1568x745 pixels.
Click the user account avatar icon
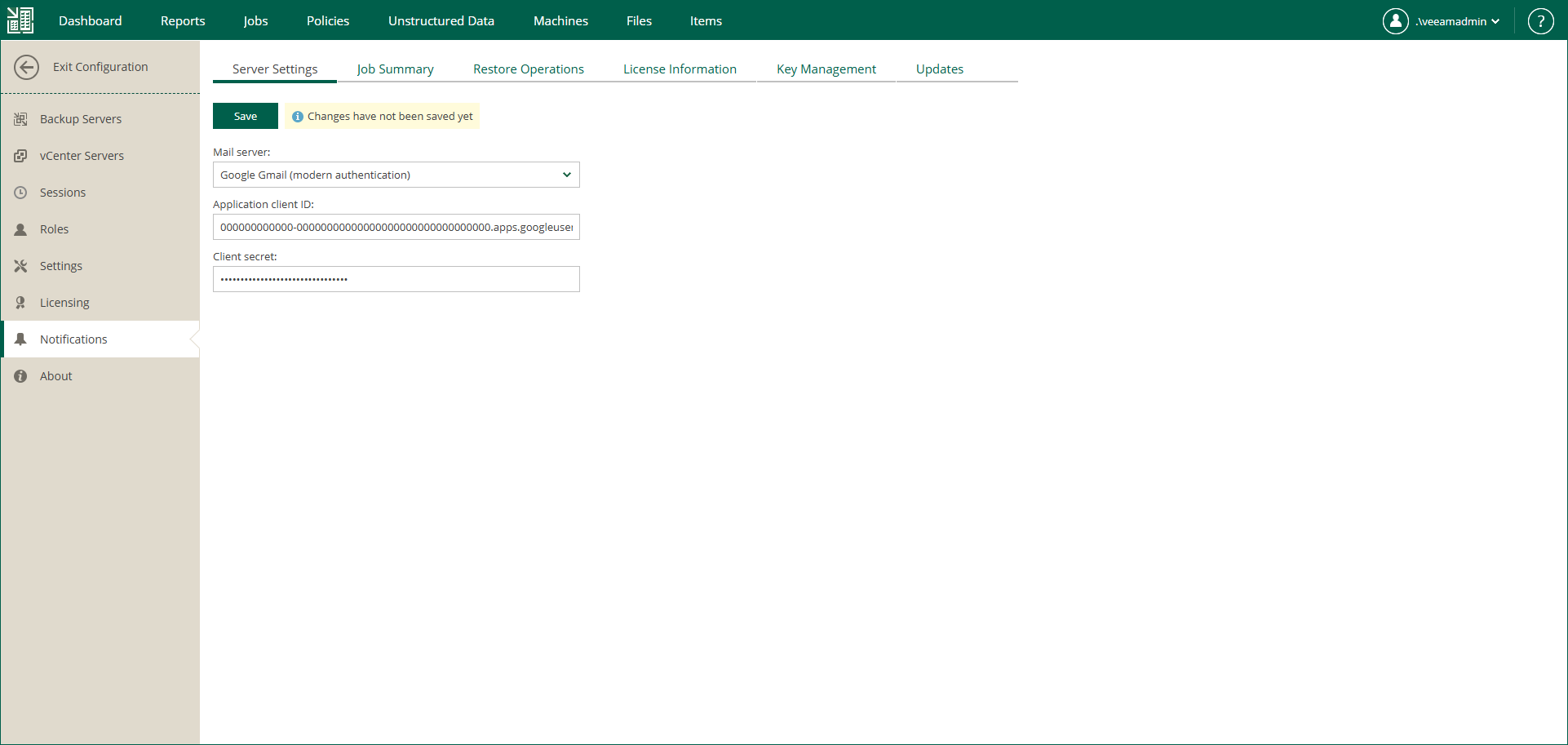click(1395, 20)
